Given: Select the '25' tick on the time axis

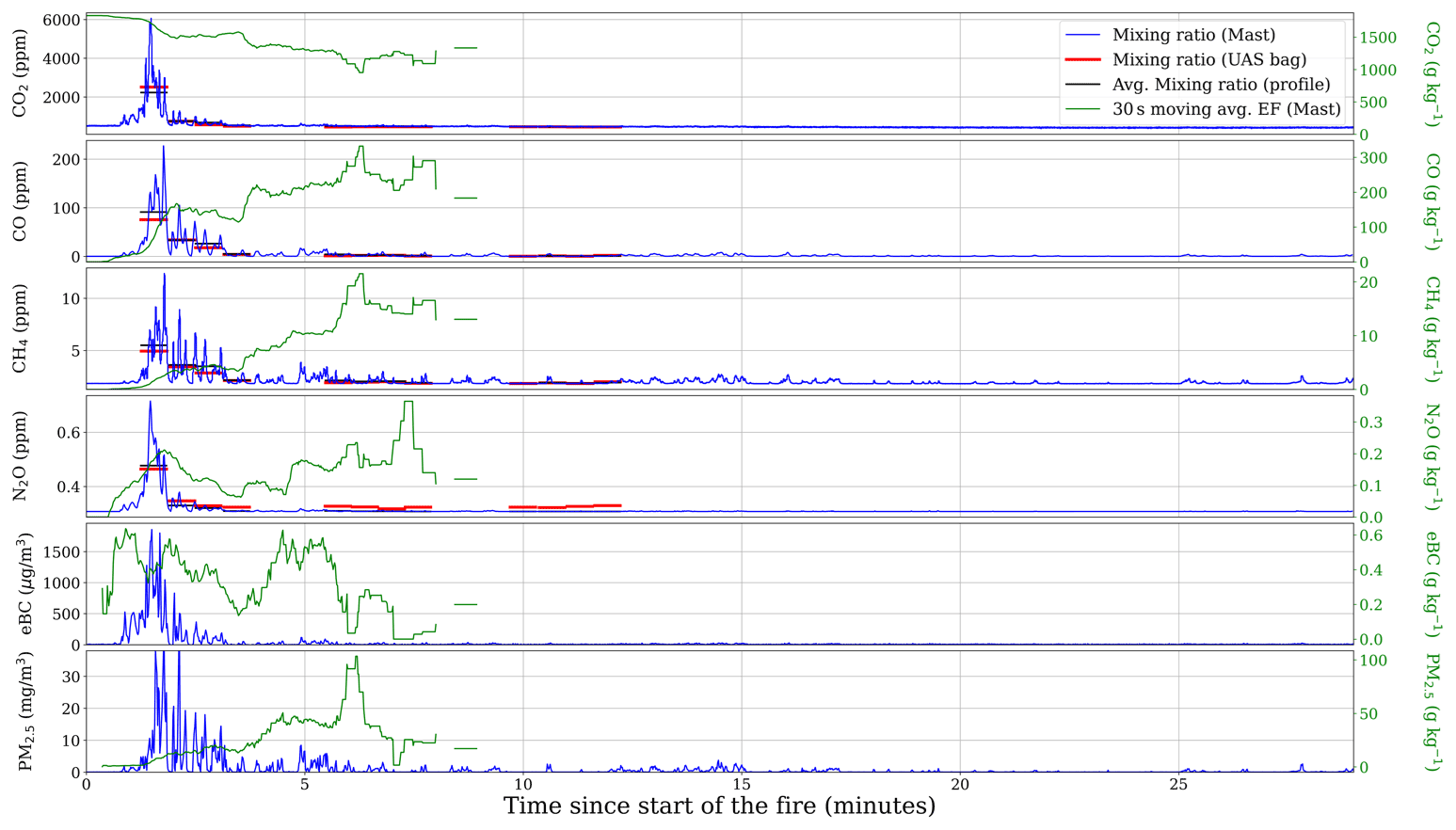Looking at the screenshot, I should (1178, 785).
